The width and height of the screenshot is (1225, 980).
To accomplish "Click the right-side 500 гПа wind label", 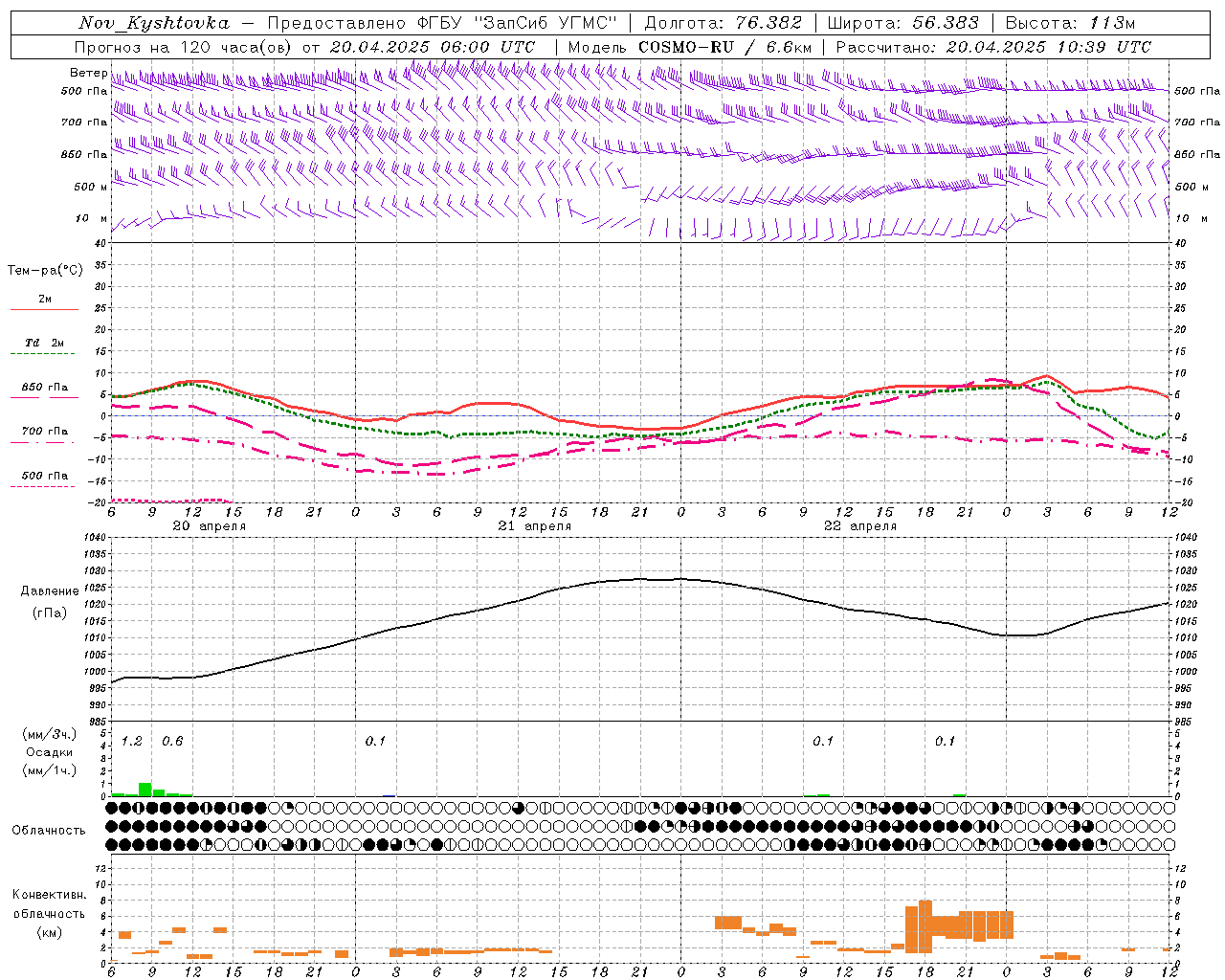I will pyautogui.click(x=1197, y=91).
